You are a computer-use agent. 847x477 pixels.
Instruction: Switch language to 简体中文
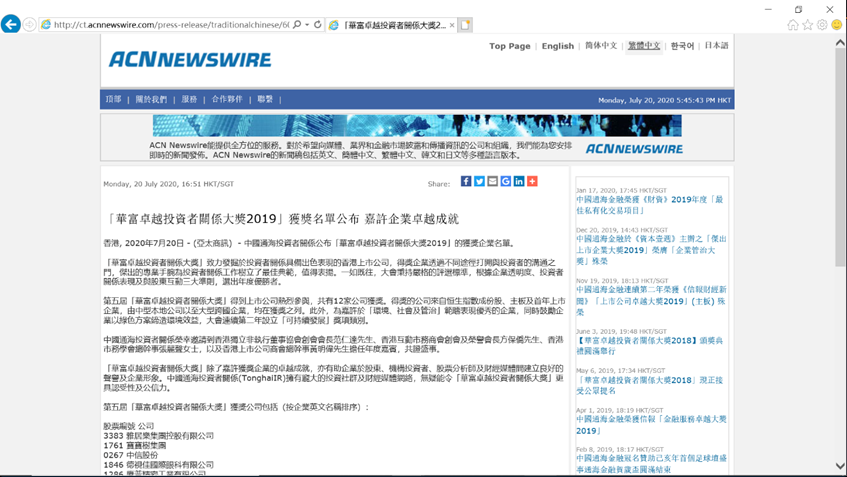tap(601, 46)
